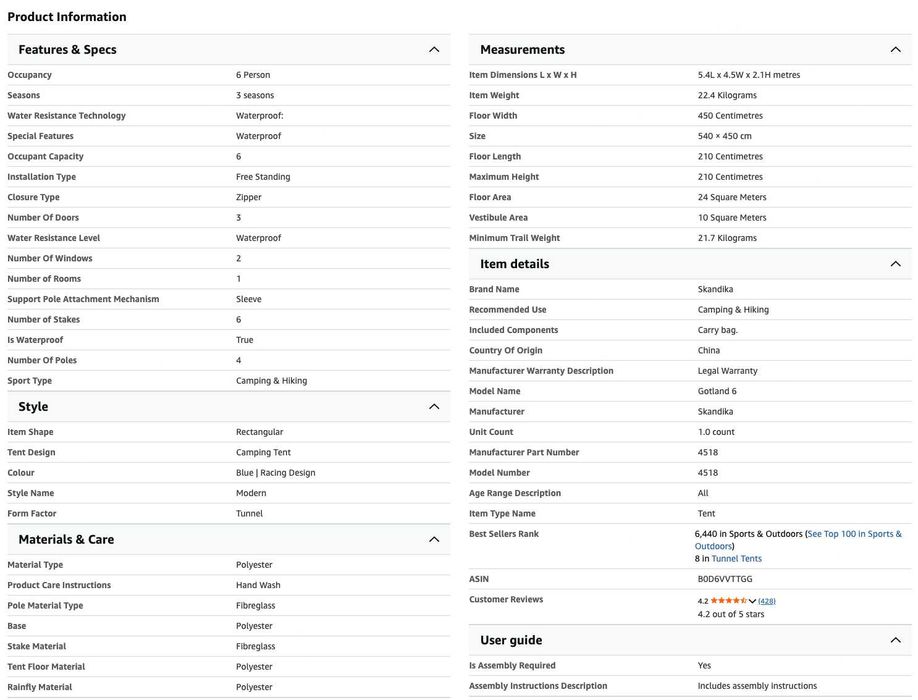The width and height of the screenshot is (918, 700).
Task: Collapse the Features & Specs section chevron
Action: [434, 50]
